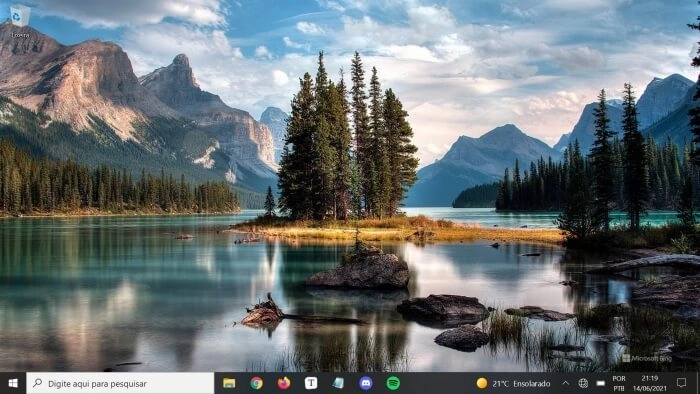Open the '21°C Ensolarado' weather widget

click(x=513, y=383)
